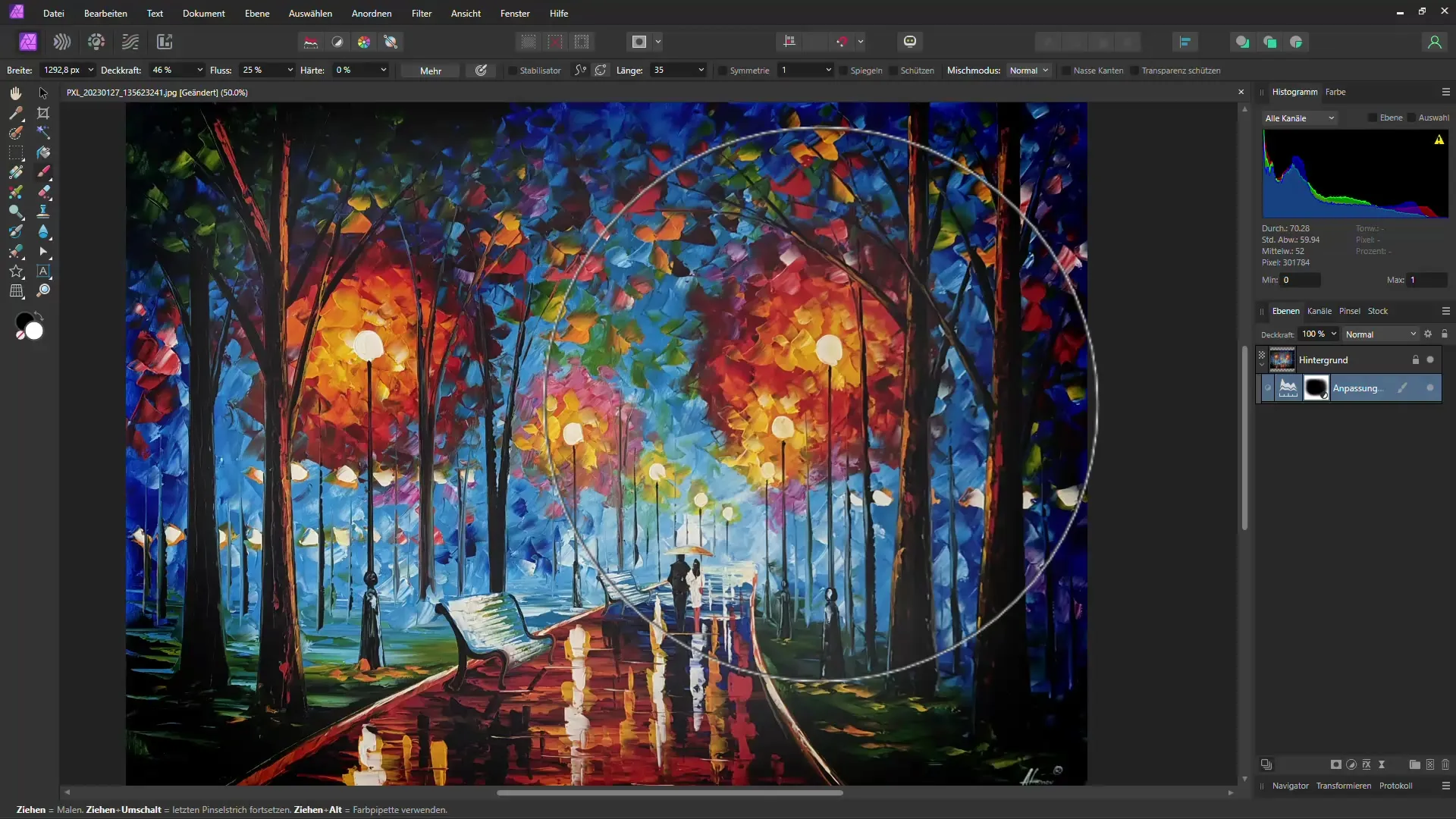Enable the Stabilisator checkbox
This screenshot has height=819, width=1456.
click(513, 71)
